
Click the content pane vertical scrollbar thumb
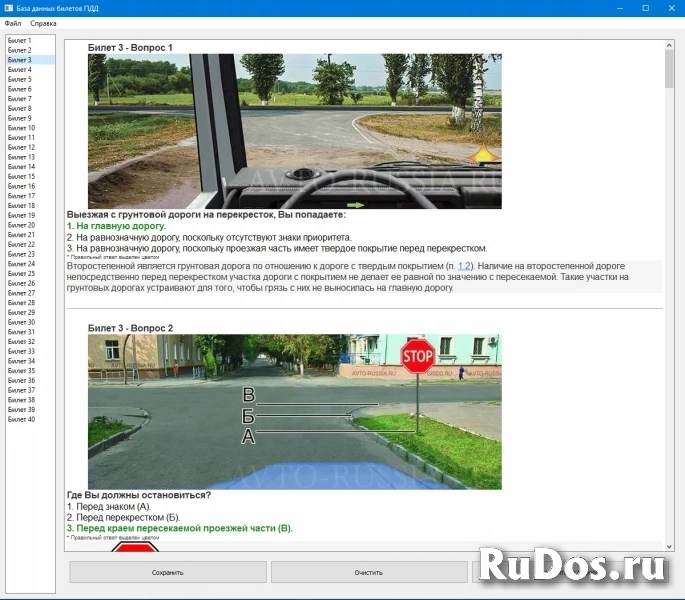670,70
